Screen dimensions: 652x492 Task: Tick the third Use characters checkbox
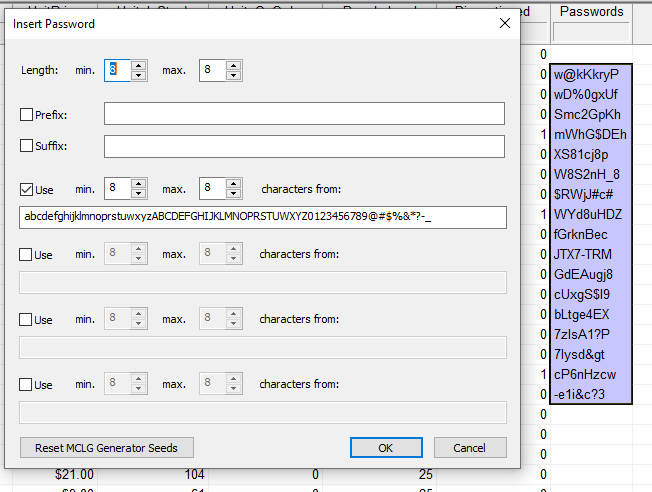(27, 319)
